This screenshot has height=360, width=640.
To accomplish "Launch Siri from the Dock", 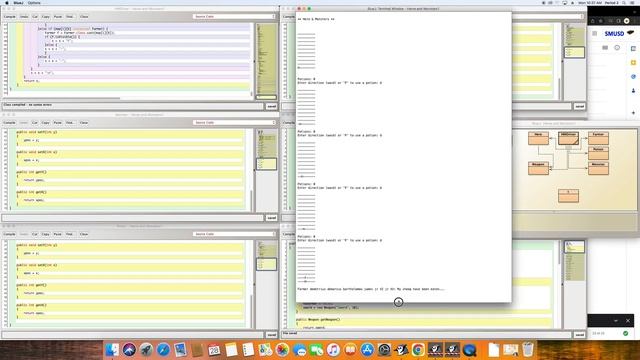I will click(129, 350).
